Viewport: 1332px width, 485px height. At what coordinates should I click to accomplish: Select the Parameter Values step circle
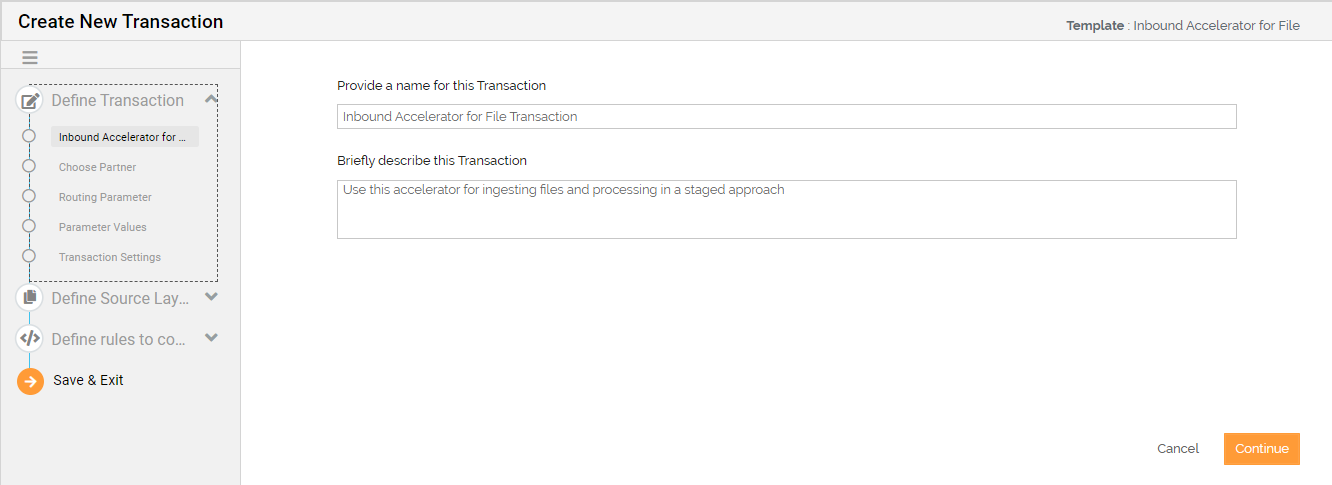point(29,226)
